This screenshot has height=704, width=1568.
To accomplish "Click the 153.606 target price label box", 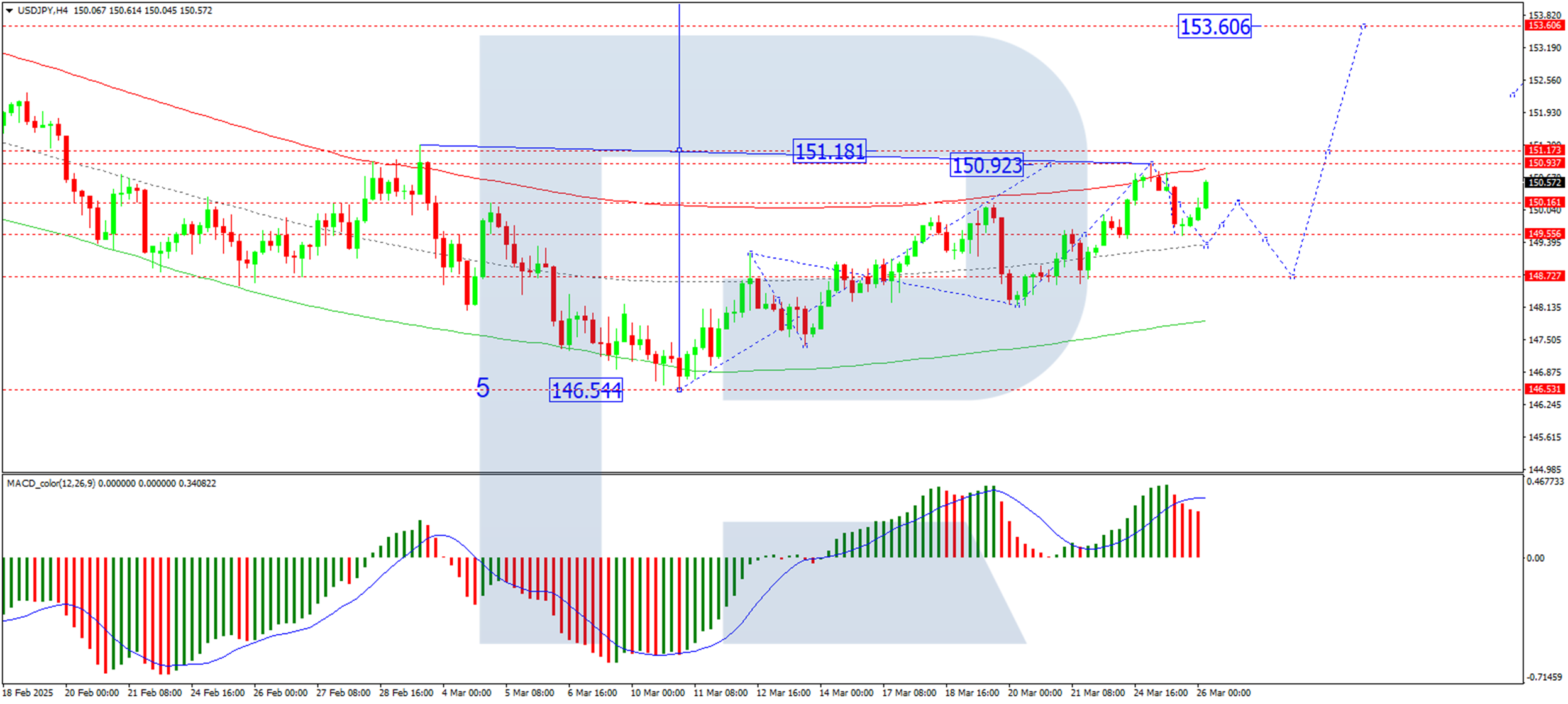I will click(1214, 26).
